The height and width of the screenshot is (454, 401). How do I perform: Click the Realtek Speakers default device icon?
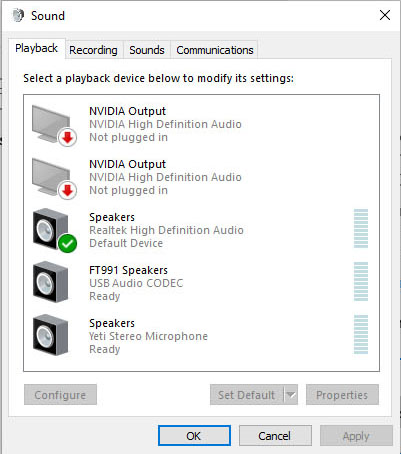(x=55, y=230)
